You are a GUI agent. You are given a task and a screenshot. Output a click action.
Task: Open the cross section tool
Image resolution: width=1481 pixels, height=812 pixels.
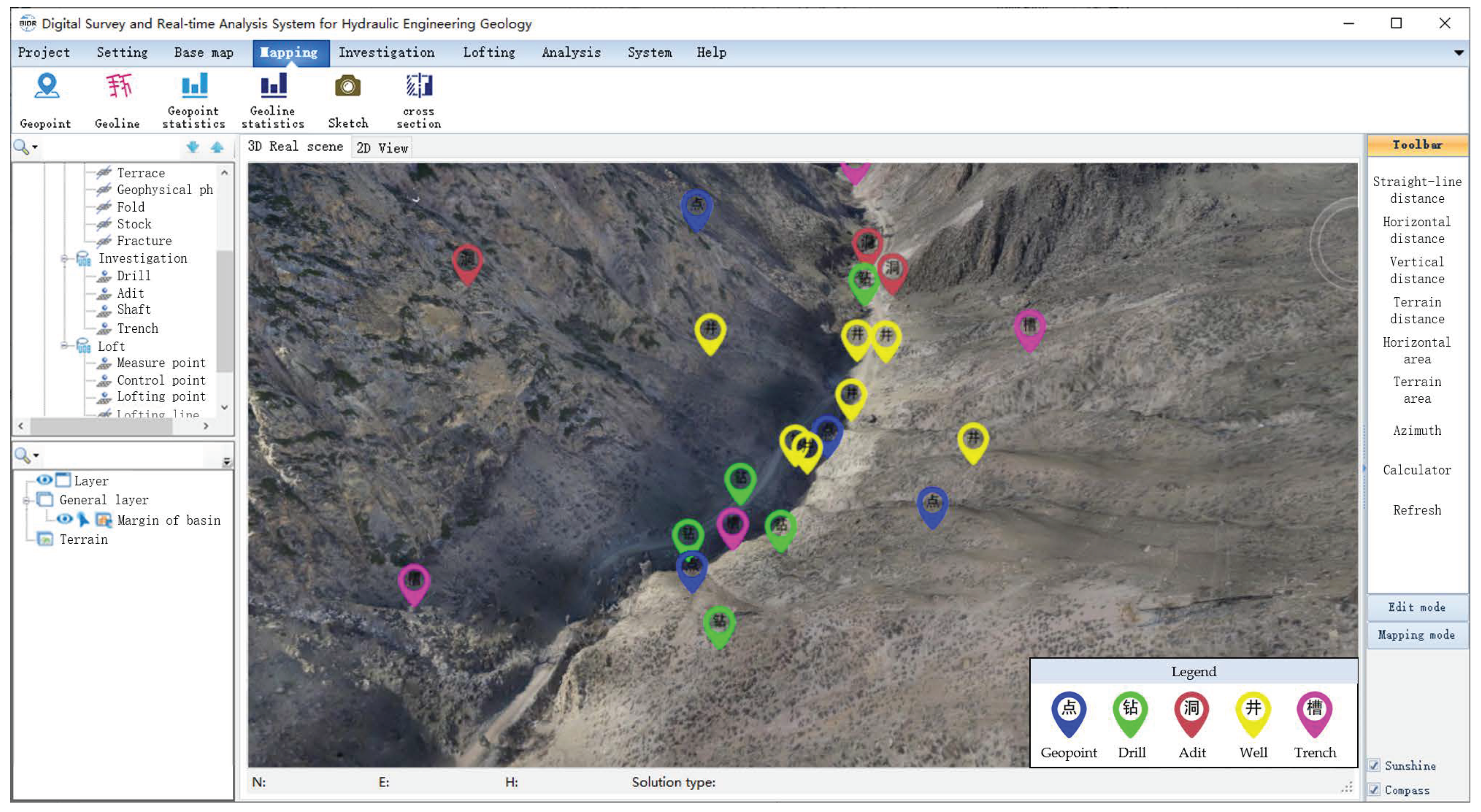tap(419, 87)
